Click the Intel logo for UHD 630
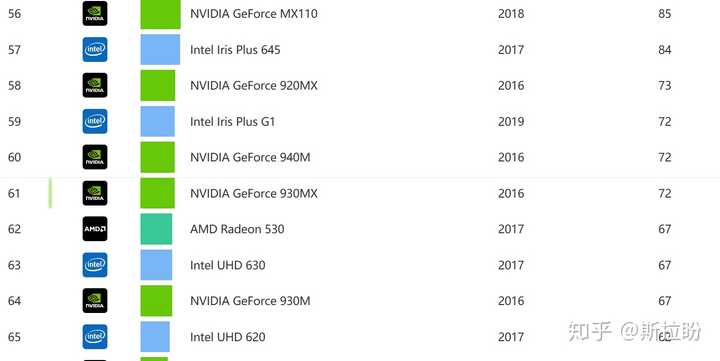720x361 pixels. 95,265
